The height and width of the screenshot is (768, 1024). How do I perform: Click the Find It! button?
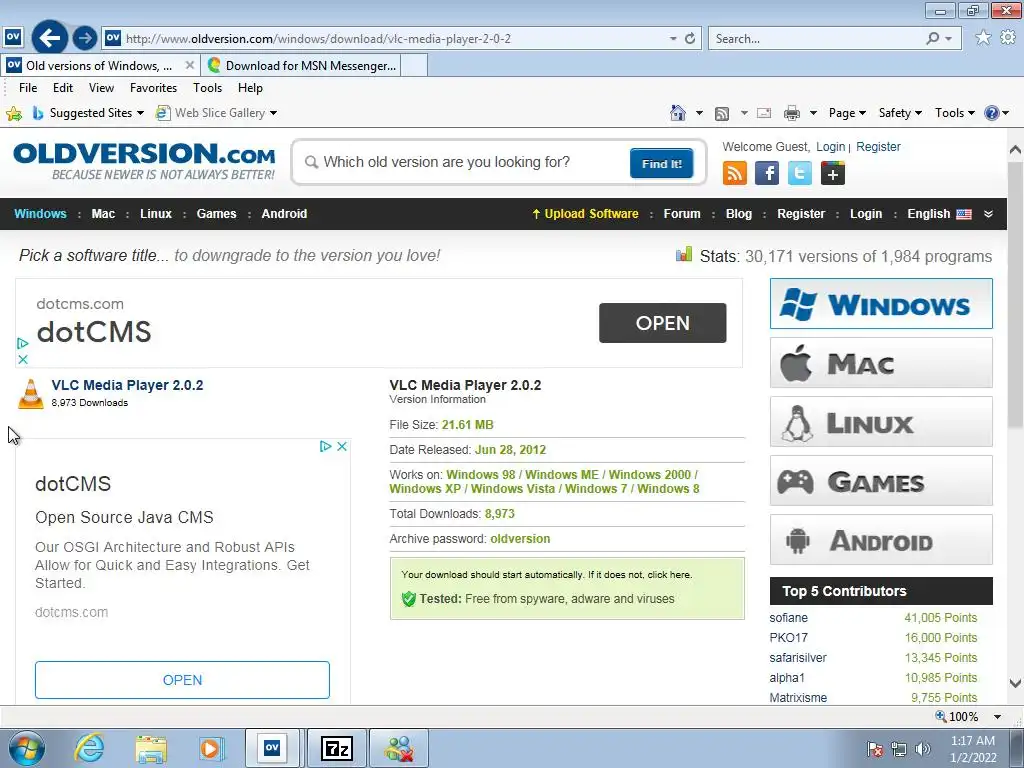pyautogui.click(x=662, y=163)
